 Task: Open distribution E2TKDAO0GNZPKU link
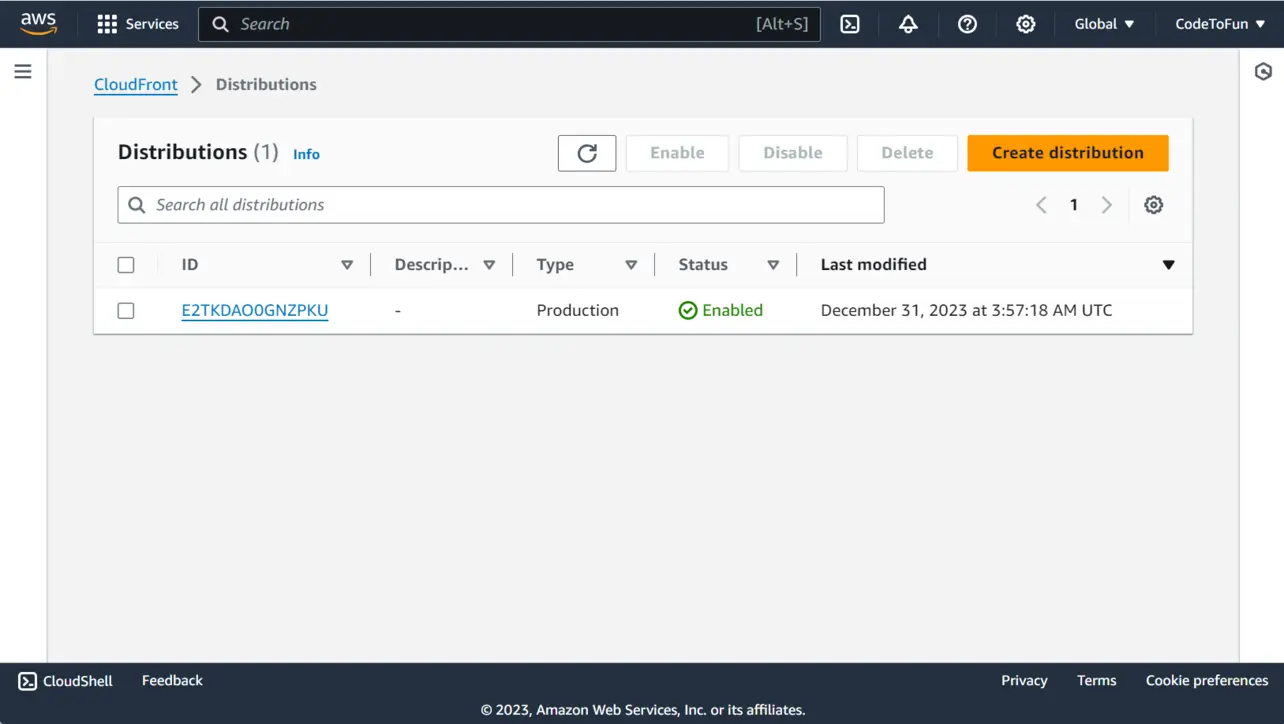tap(255, 310)
